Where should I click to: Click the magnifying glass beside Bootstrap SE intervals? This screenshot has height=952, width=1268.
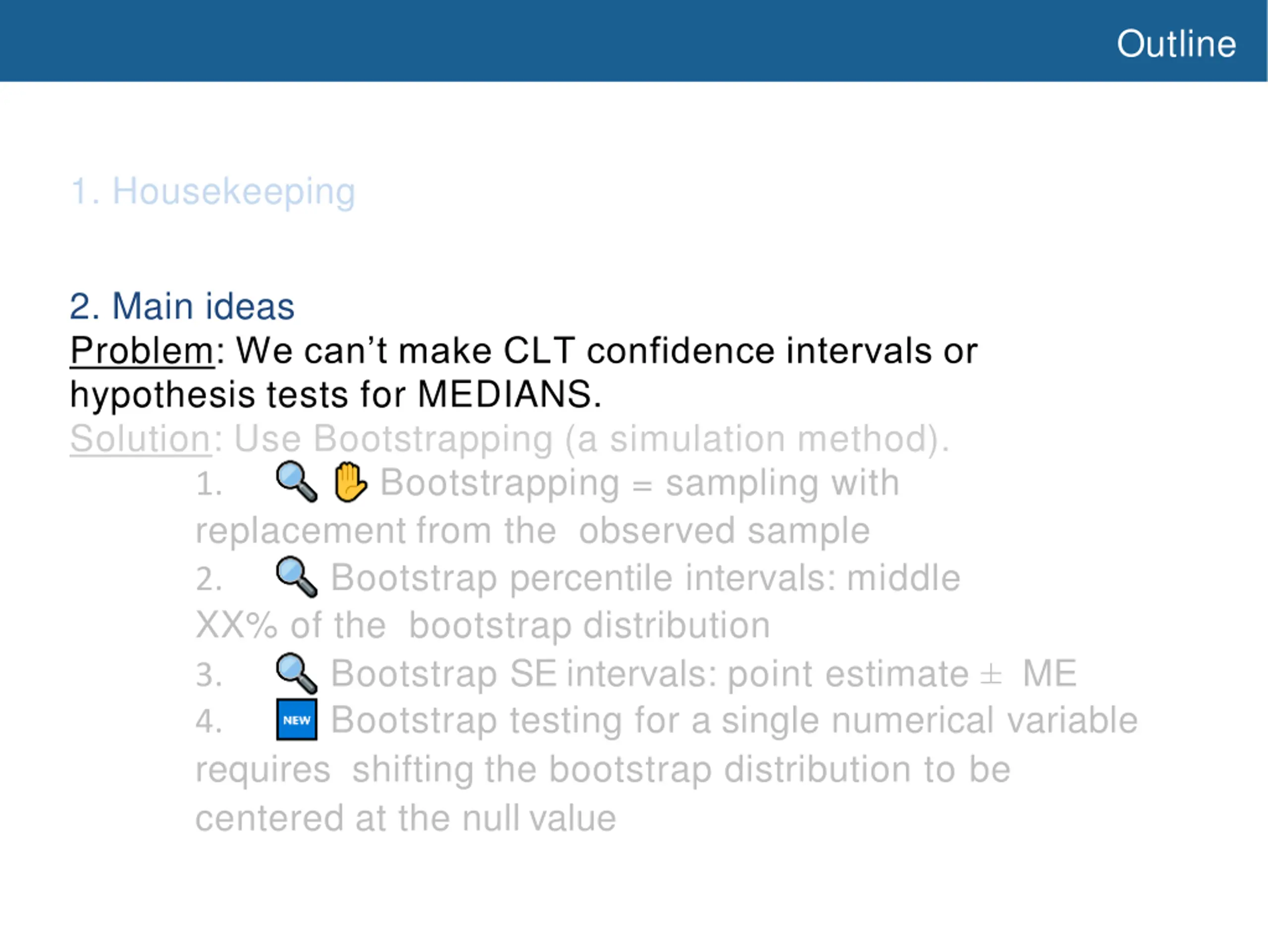click(296, 674)
